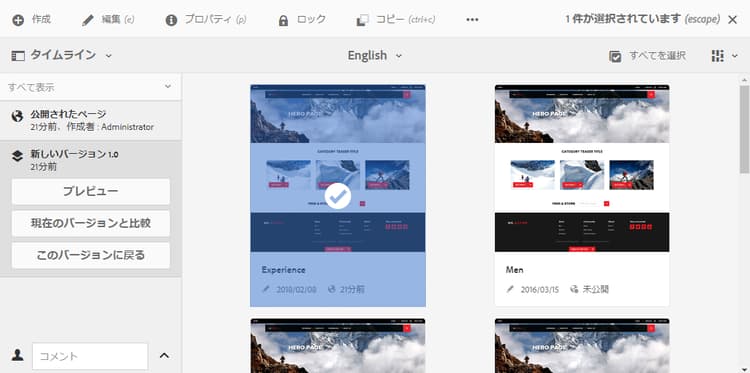This screenshot has width=750, height=373.
Task: Click Men card 未公開 status icon
Action: pyautogui.click(x=574, y=289)
